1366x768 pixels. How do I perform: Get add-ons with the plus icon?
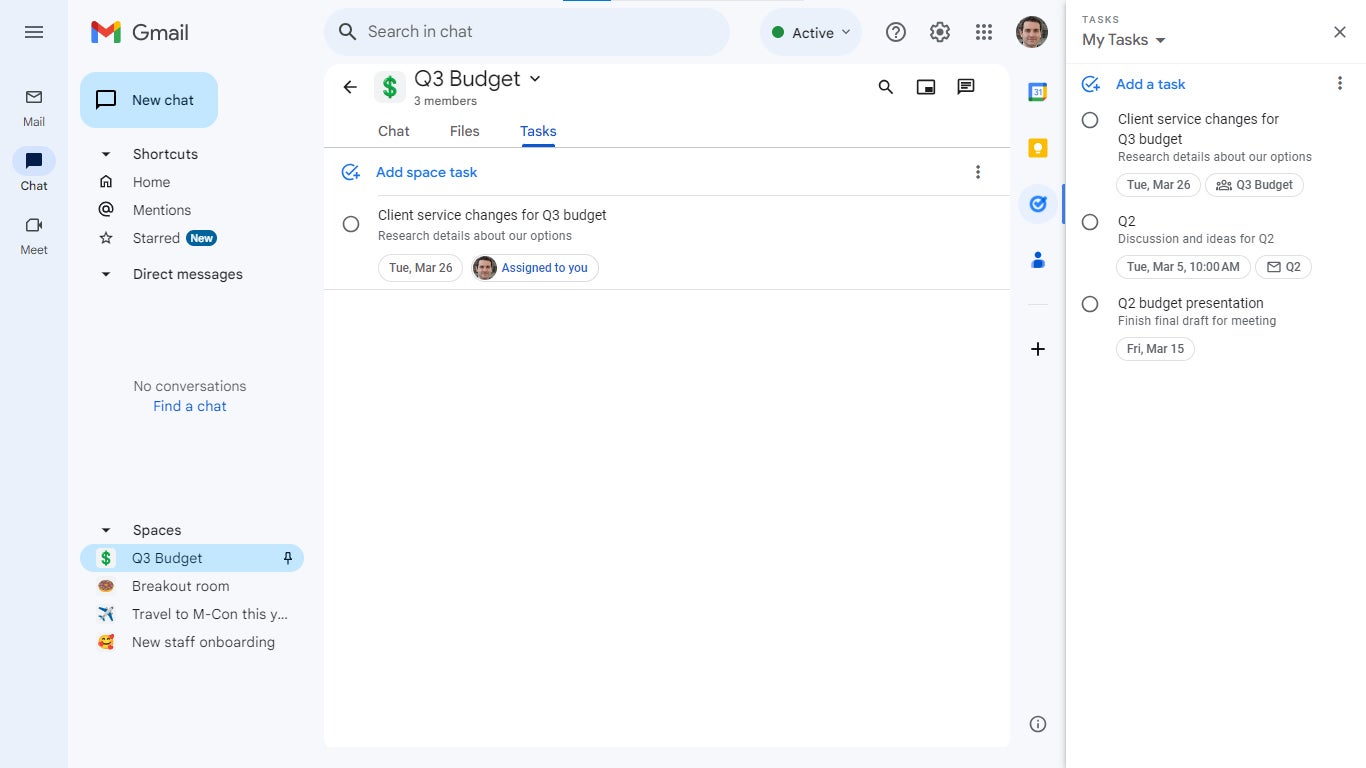1038,349
